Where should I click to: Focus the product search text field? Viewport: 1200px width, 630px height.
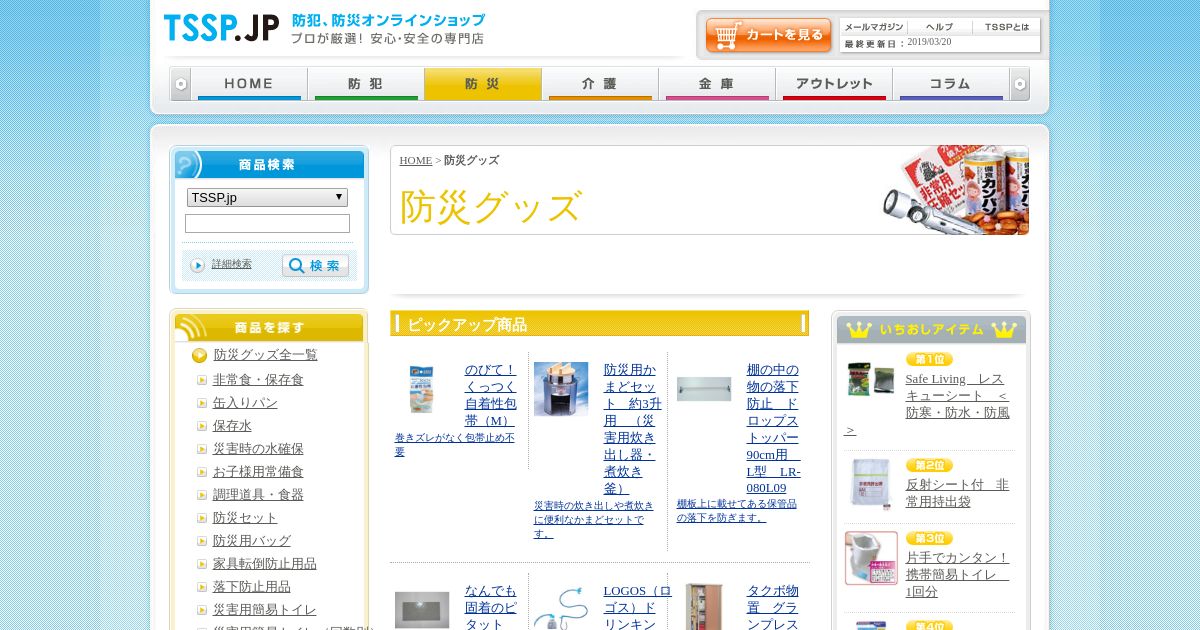(x=267, y=223)
